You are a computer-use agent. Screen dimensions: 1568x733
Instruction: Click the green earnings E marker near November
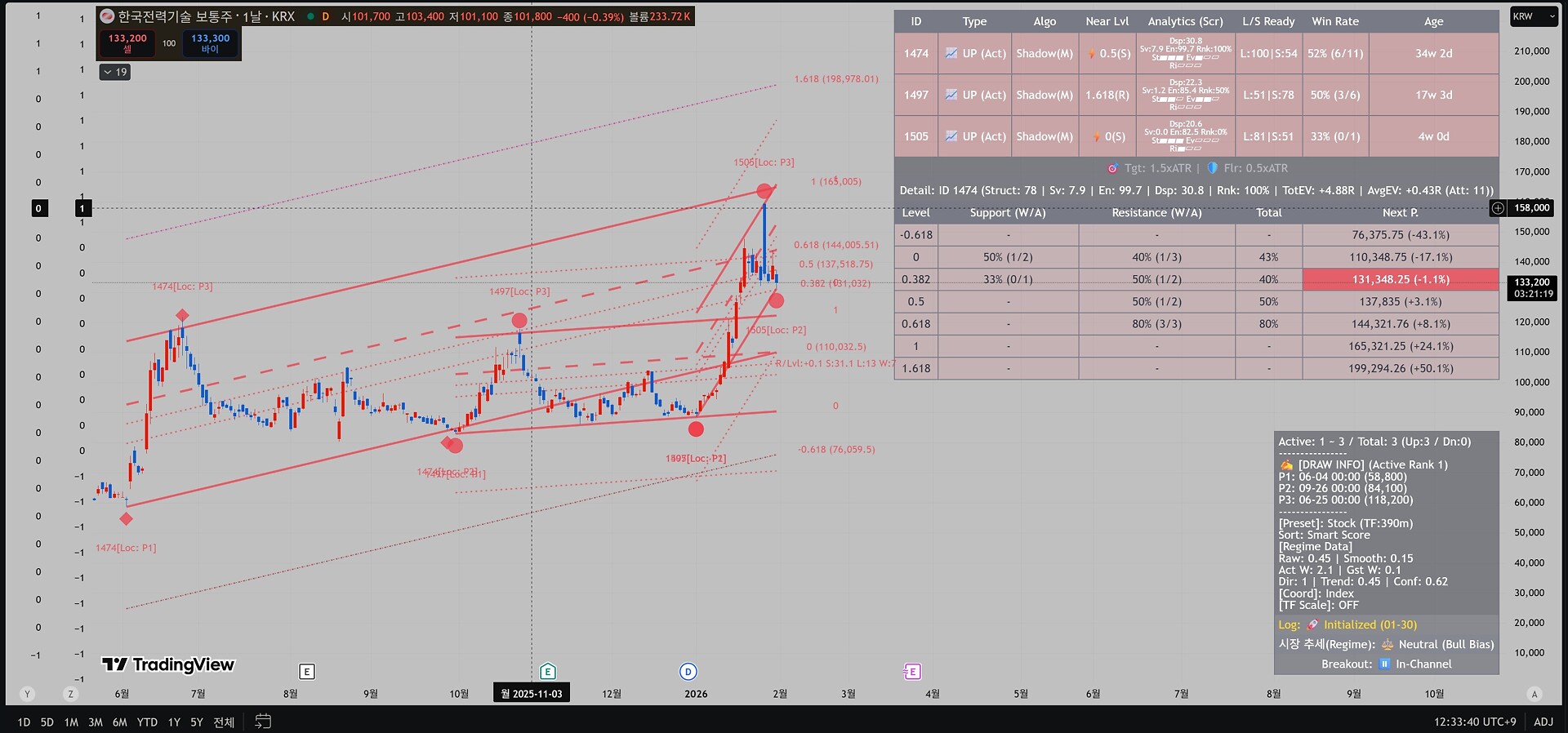pos(548,672)
